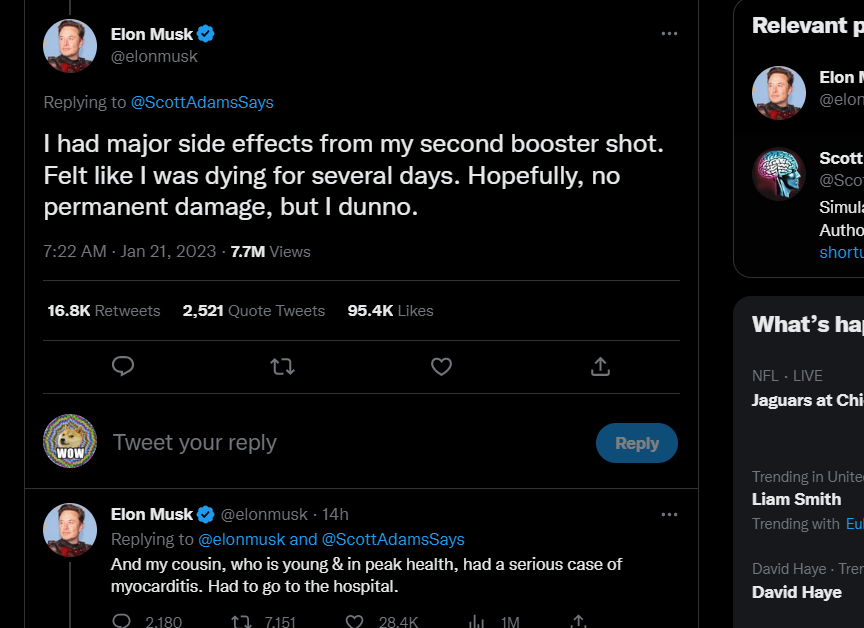Retweet the myocarditis reply tweet
Viewport: 864px width, 628px height.
point(241,621)
